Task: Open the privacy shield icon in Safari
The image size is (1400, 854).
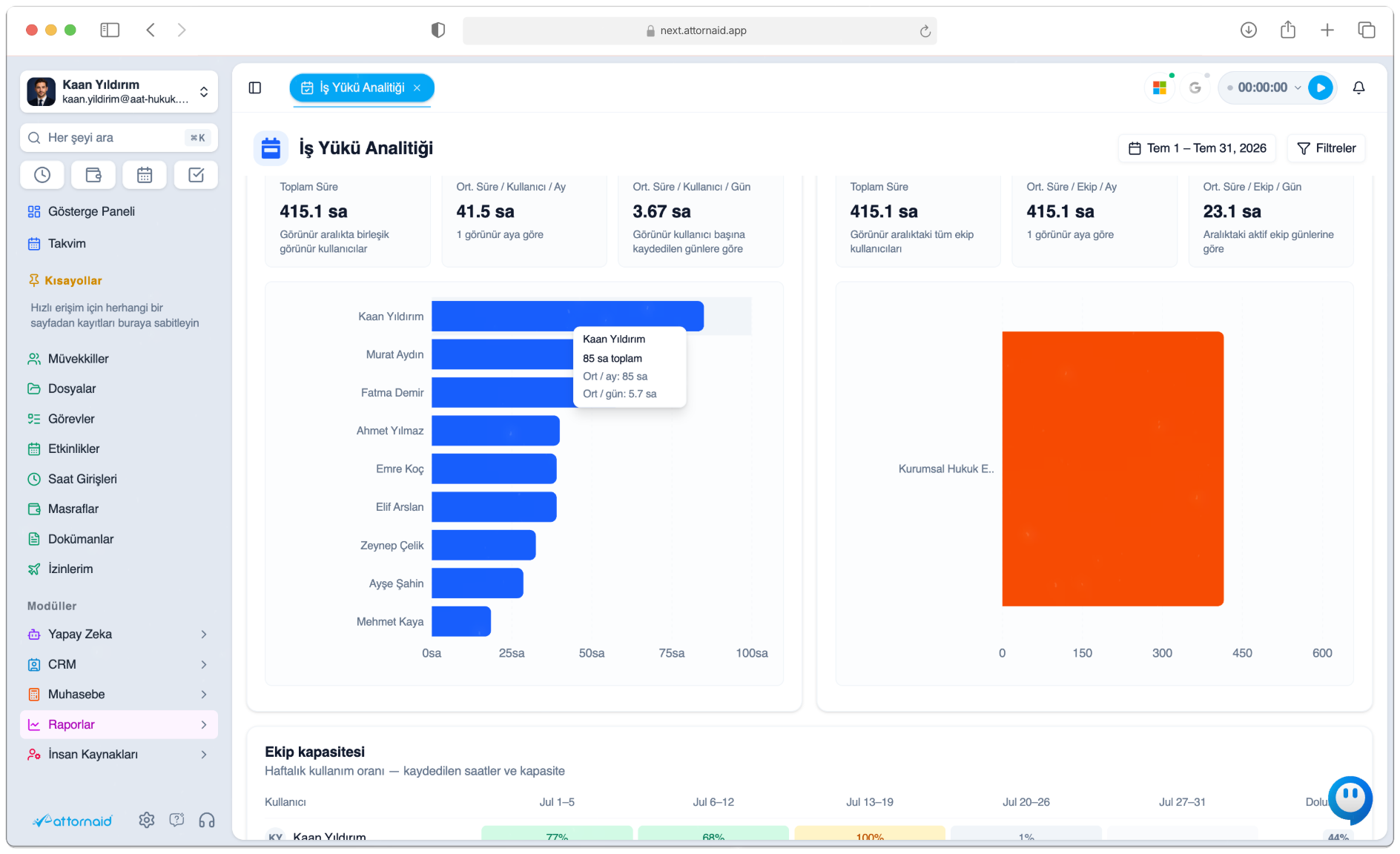Action: click(x=438, y=30)
